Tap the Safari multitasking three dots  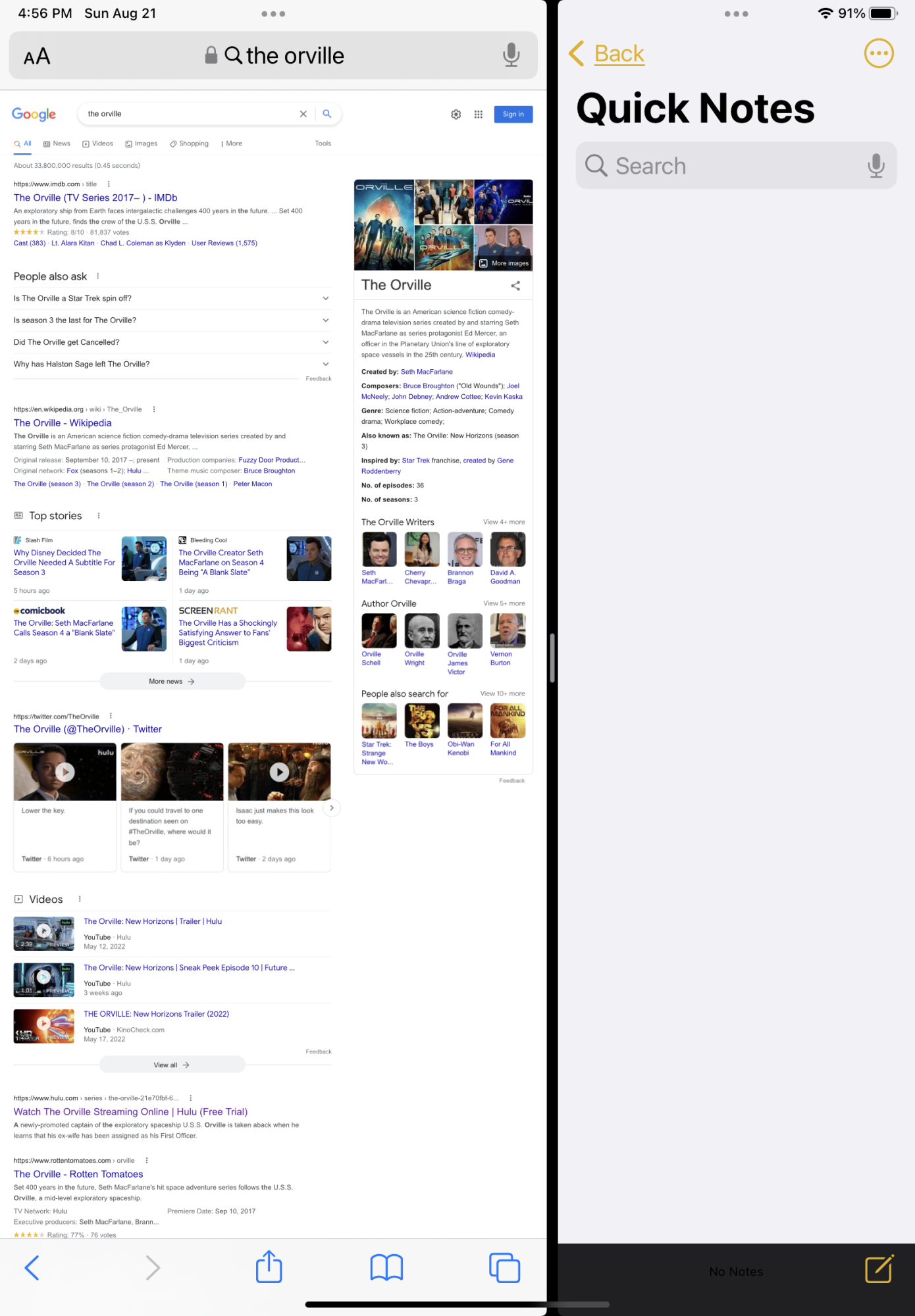(x=273, y=14)
